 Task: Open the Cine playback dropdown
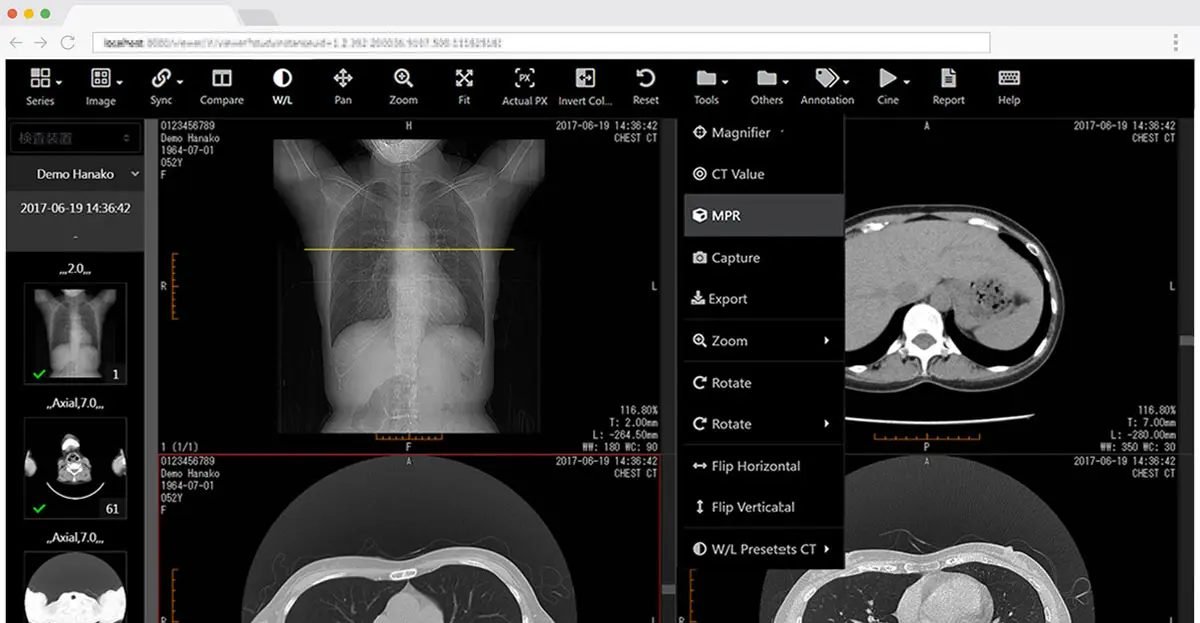click(x=891, y=86)
